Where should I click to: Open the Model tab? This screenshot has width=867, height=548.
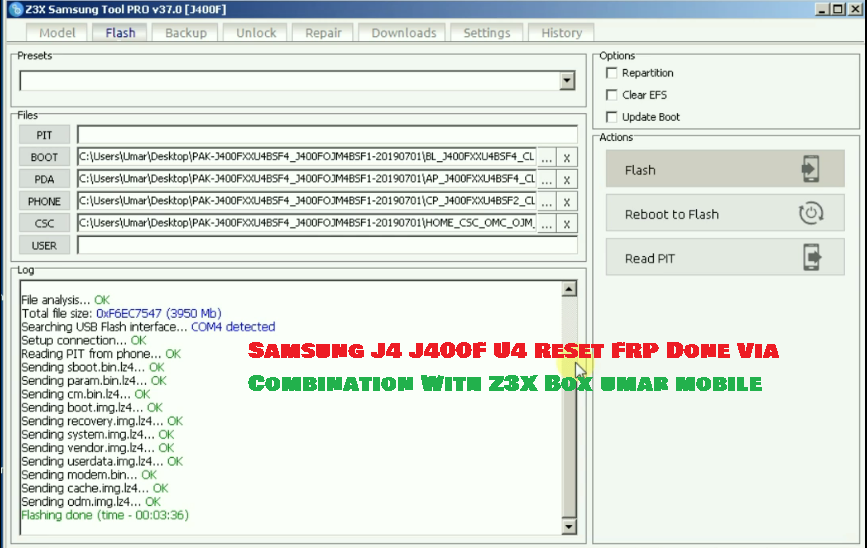57,33
